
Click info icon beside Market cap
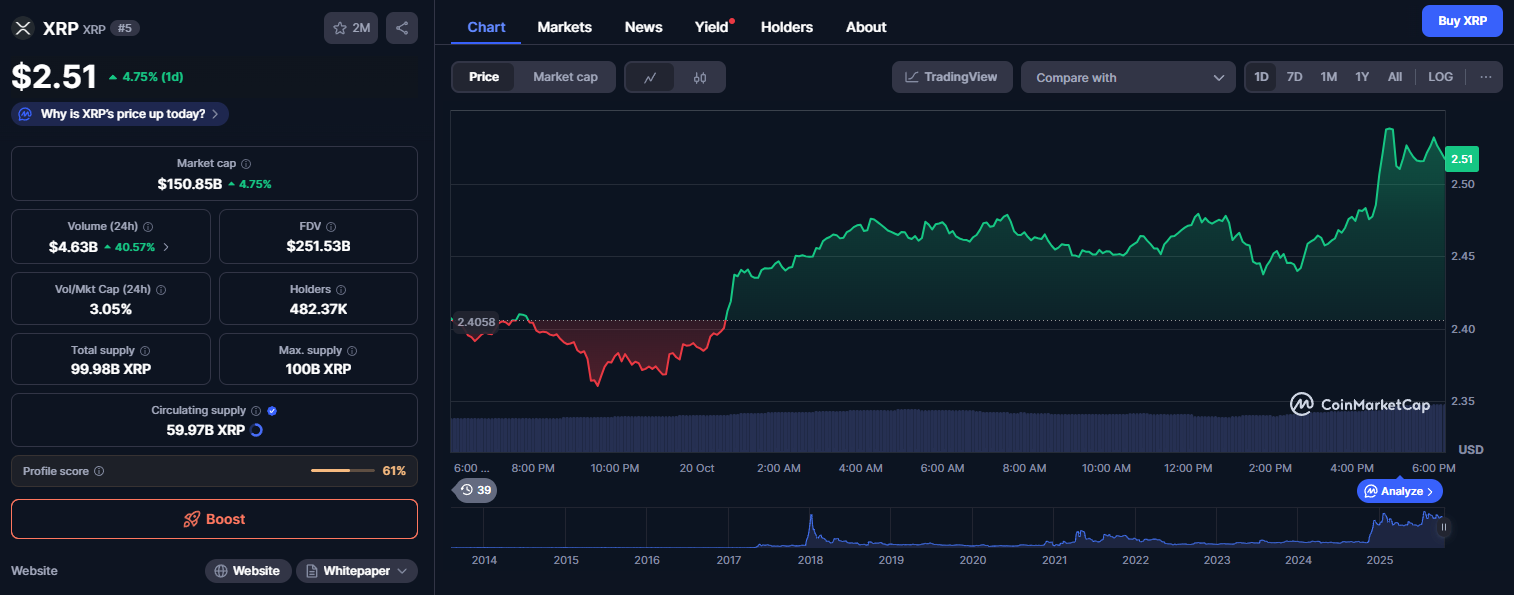[x=246, y=163]
